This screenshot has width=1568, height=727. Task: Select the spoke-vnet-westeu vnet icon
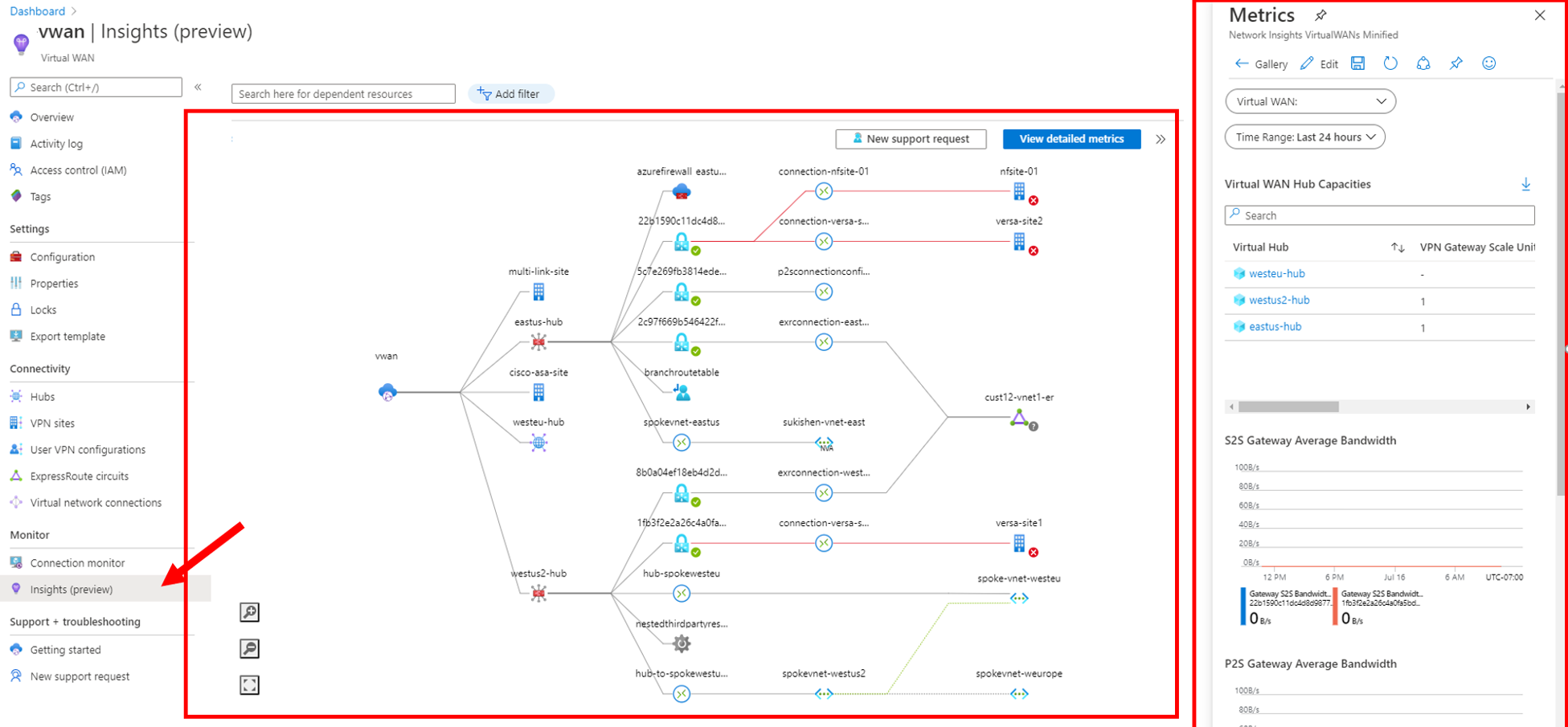(x=1019, y=598)
